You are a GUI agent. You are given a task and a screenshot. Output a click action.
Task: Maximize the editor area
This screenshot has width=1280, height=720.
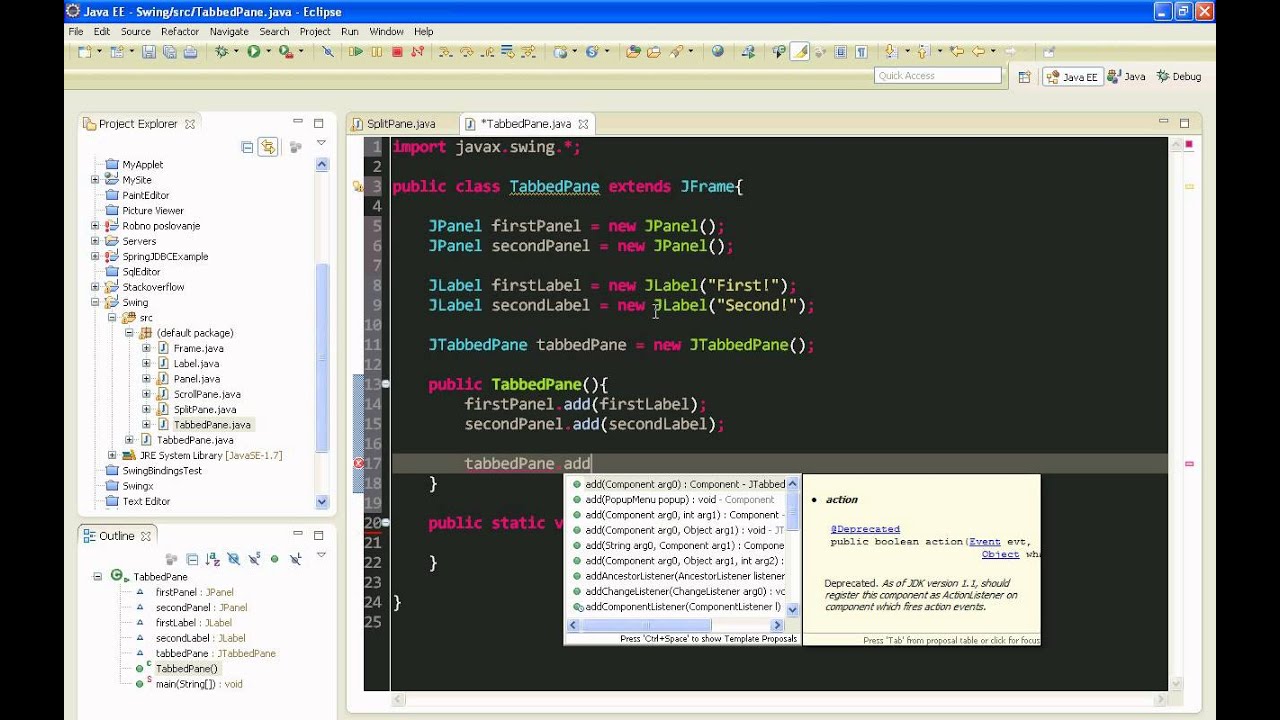coord(1185,123)
